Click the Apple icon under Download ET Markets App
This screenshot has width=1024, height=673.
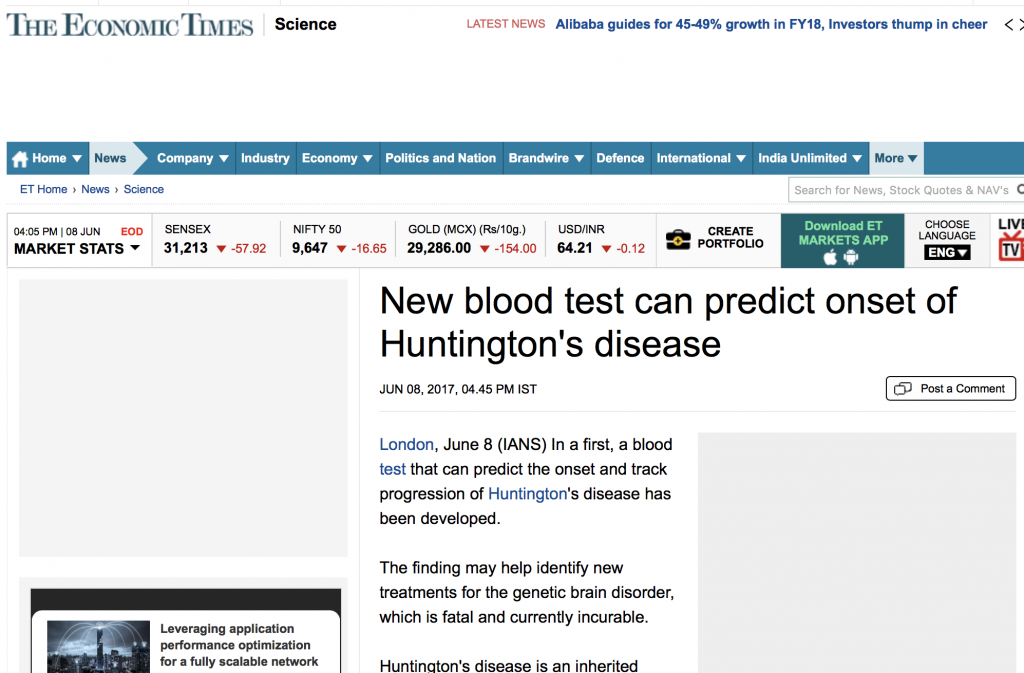tap(832, 256)
